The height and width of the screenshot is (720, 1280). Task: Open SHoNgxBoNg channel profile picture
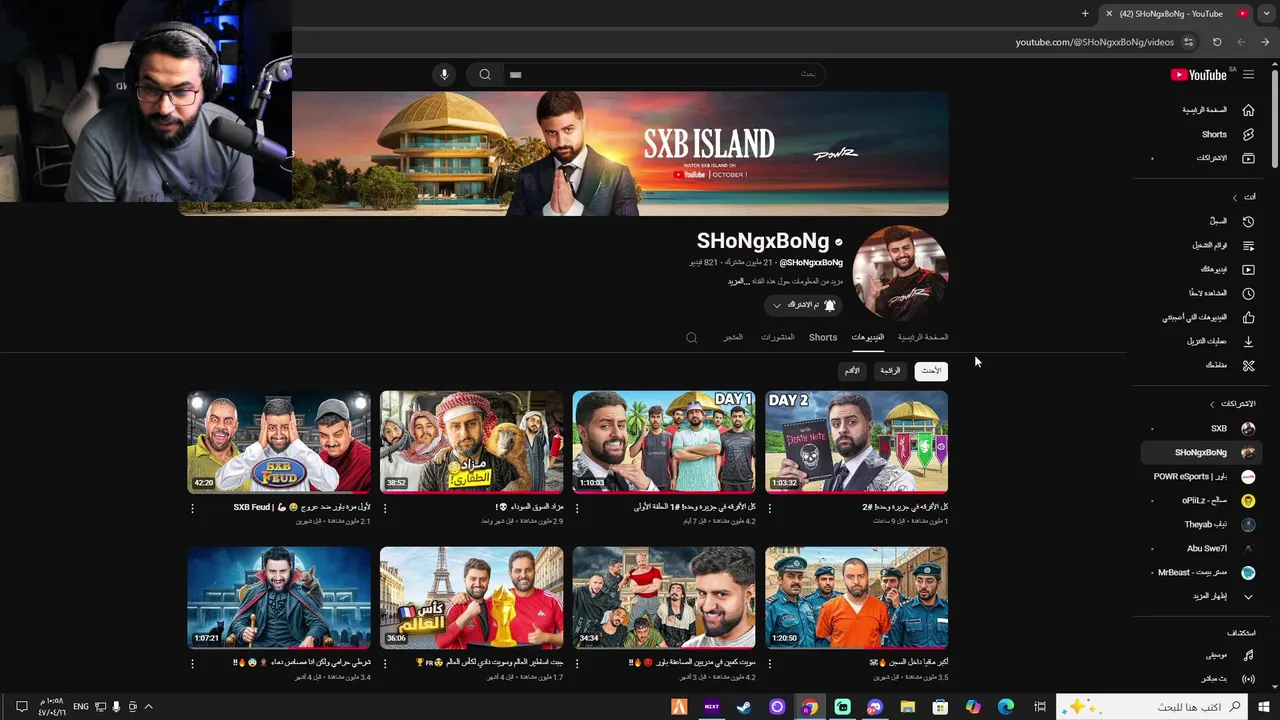[900, 273]
